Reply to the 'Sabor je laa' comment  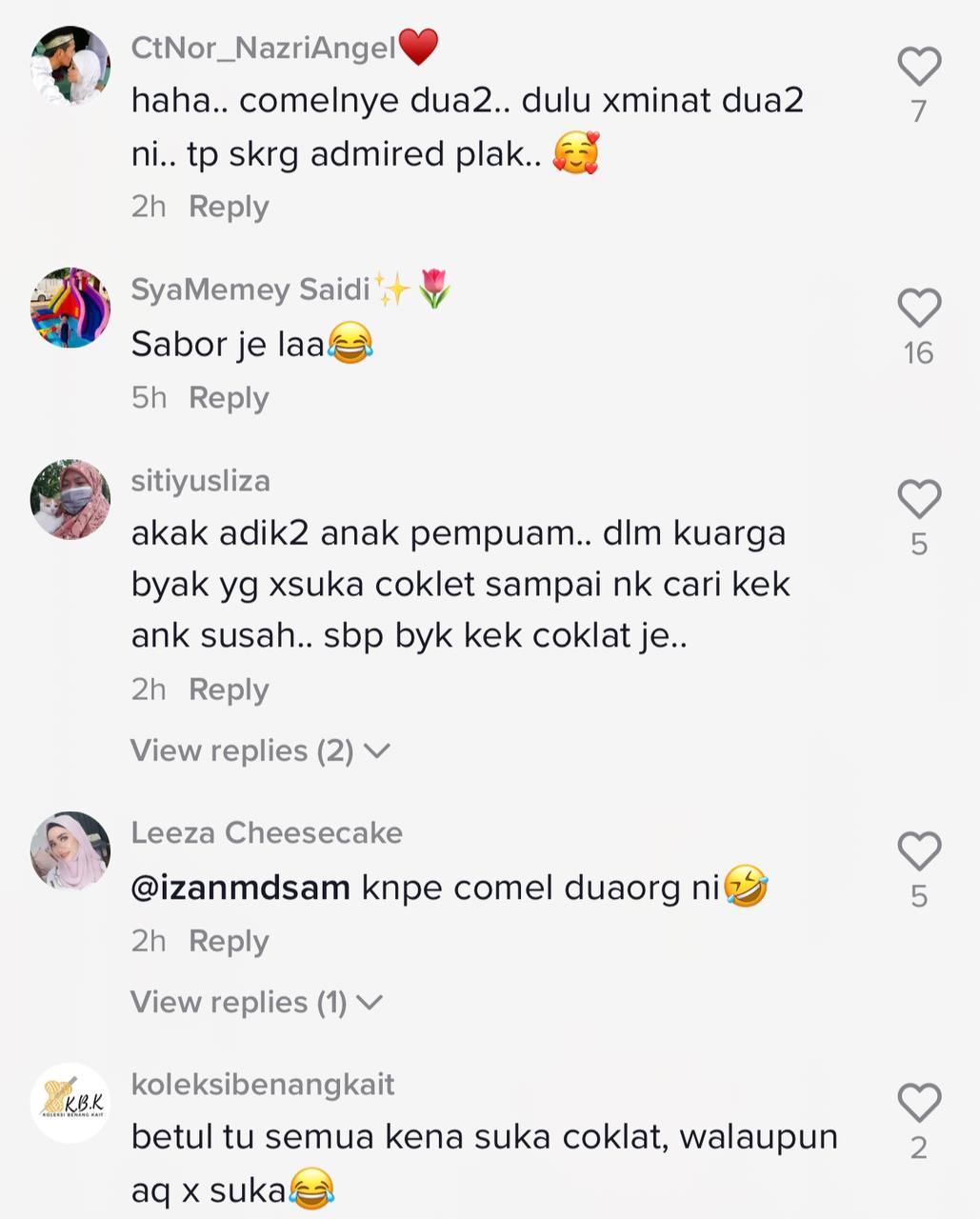[x=229, y=398]
